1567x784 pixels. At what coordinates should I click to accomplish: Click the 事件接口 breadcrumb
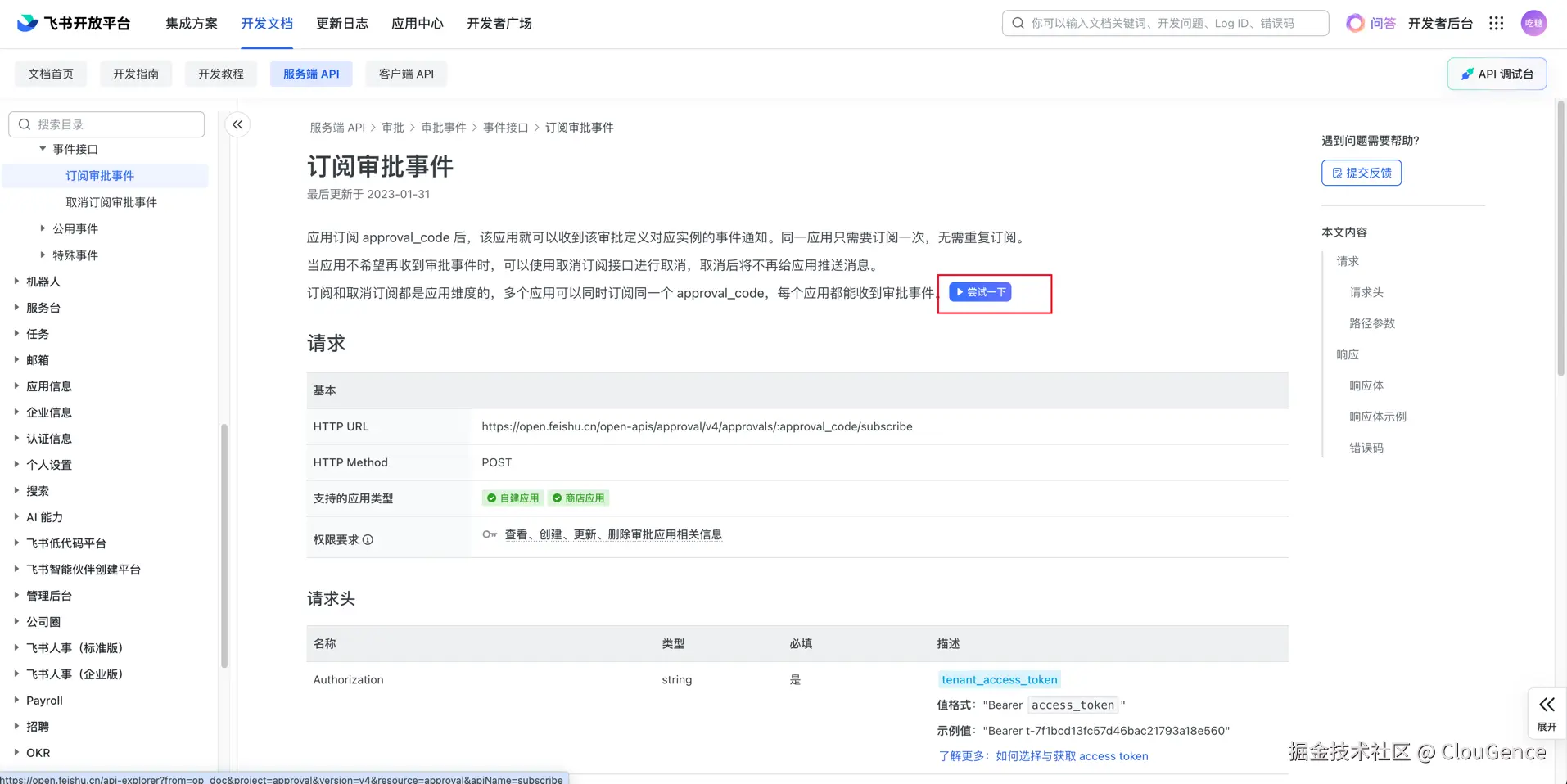click(506, 128)
